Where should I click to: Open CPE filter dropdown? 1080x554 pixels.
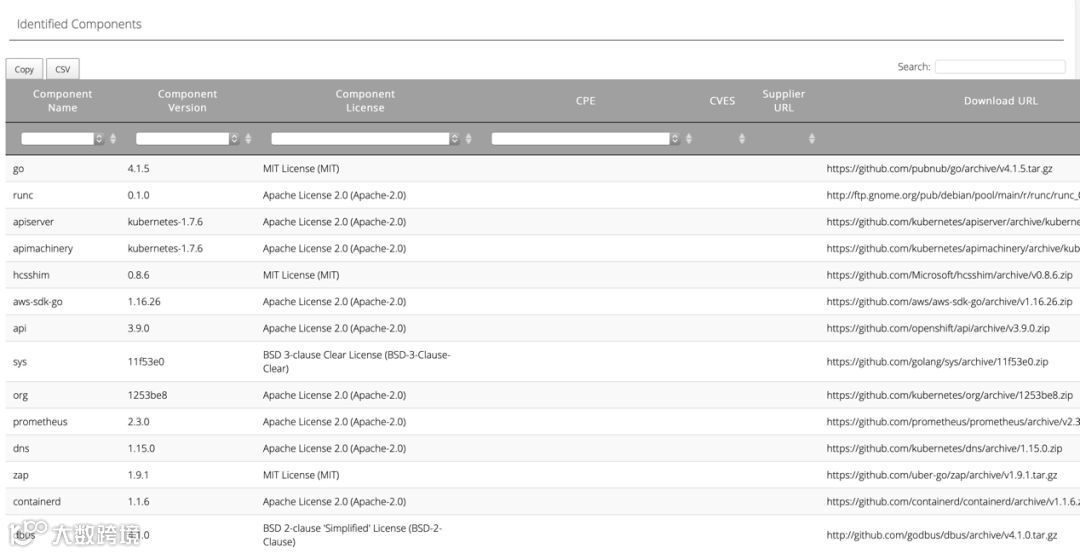(x=586, y=138)
